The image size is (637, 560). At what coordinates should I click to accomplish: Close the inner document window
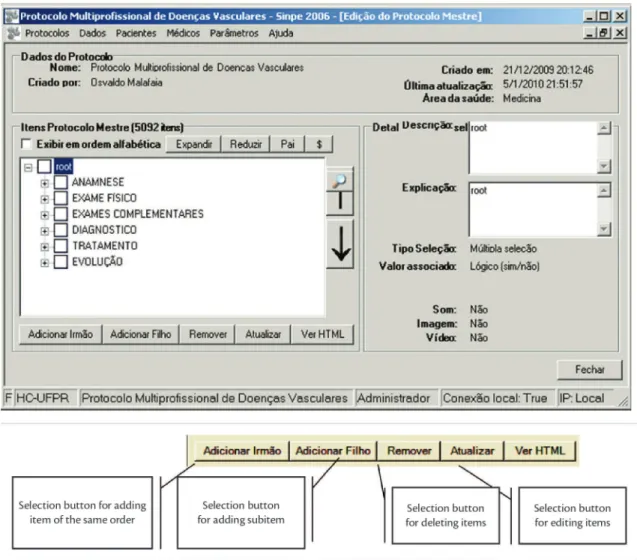coord(620,33)
